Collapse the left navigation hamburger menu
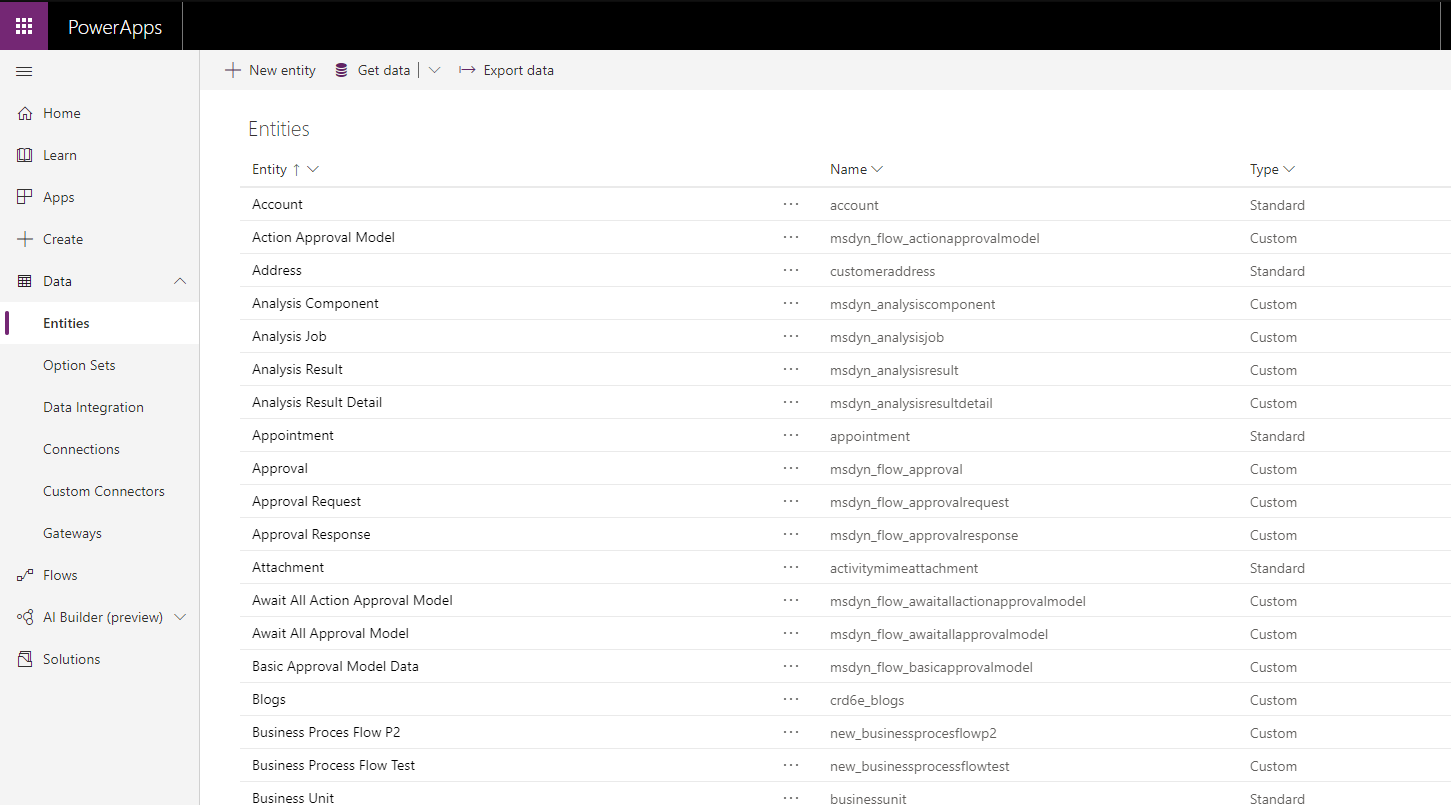The image size is (1451, 805). 24,72
